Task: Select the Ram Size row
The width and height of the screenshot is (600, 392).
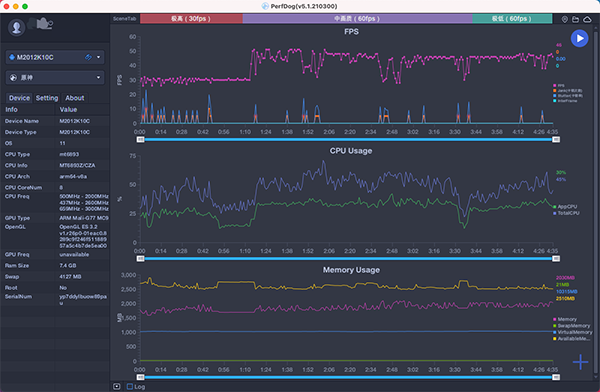Action: pyautogui.click(x=55, y=266)
